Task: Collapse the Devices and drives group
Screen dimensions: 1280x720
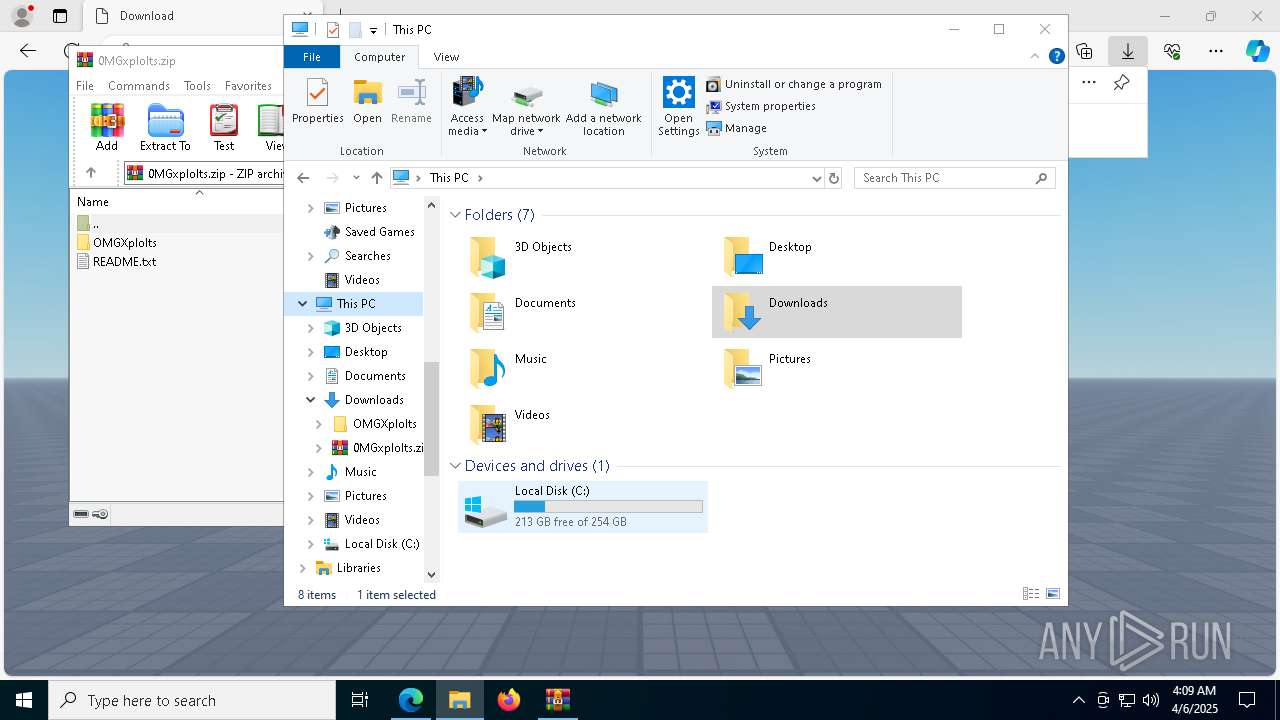Action: pyautogui.click(x=456, y=466)
